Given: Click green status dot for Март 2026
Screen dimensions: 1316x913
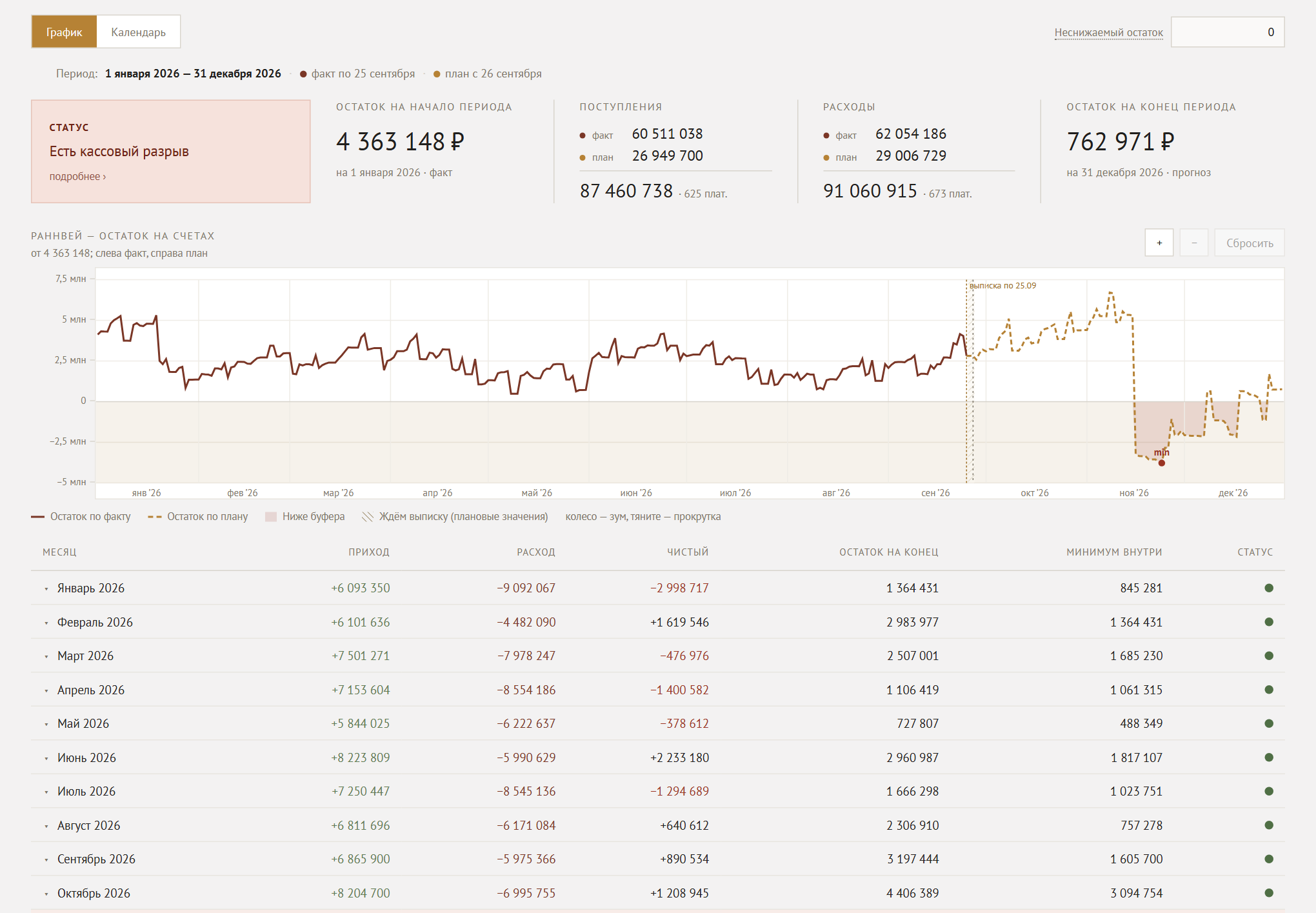Looking at the screenshot, I should click(x=1269, y=656).
